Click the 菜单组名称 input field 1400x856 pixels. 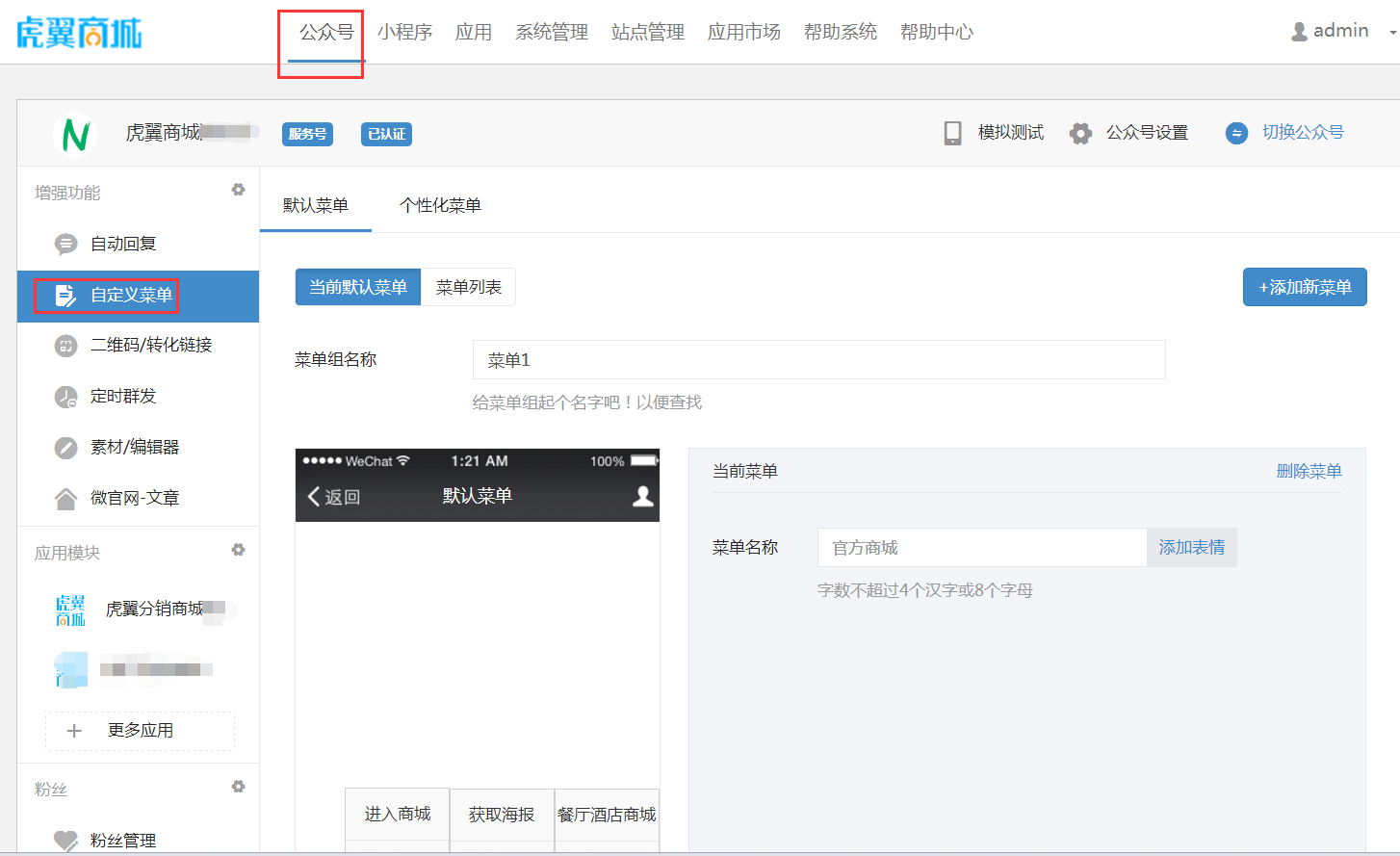[818, 360]
